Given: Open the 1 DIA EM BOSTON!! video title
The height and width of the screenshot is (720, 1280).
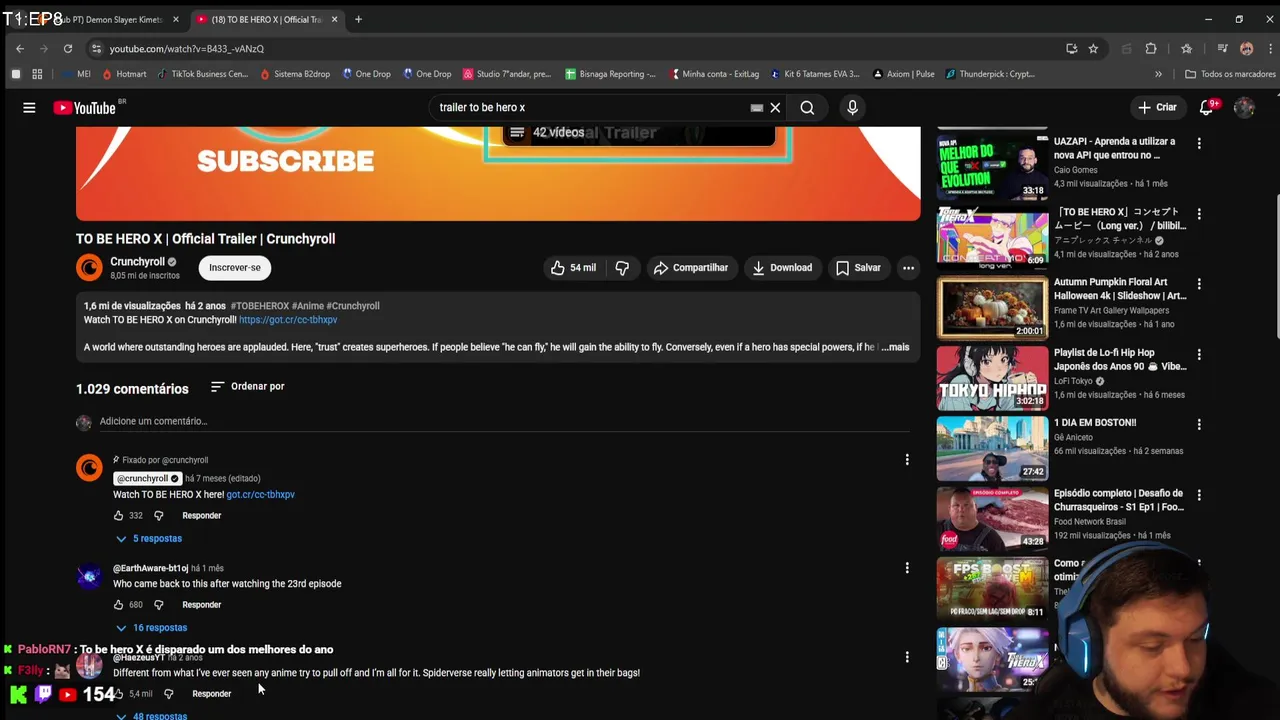Looking at the screenshot, I should [1095, 423].
